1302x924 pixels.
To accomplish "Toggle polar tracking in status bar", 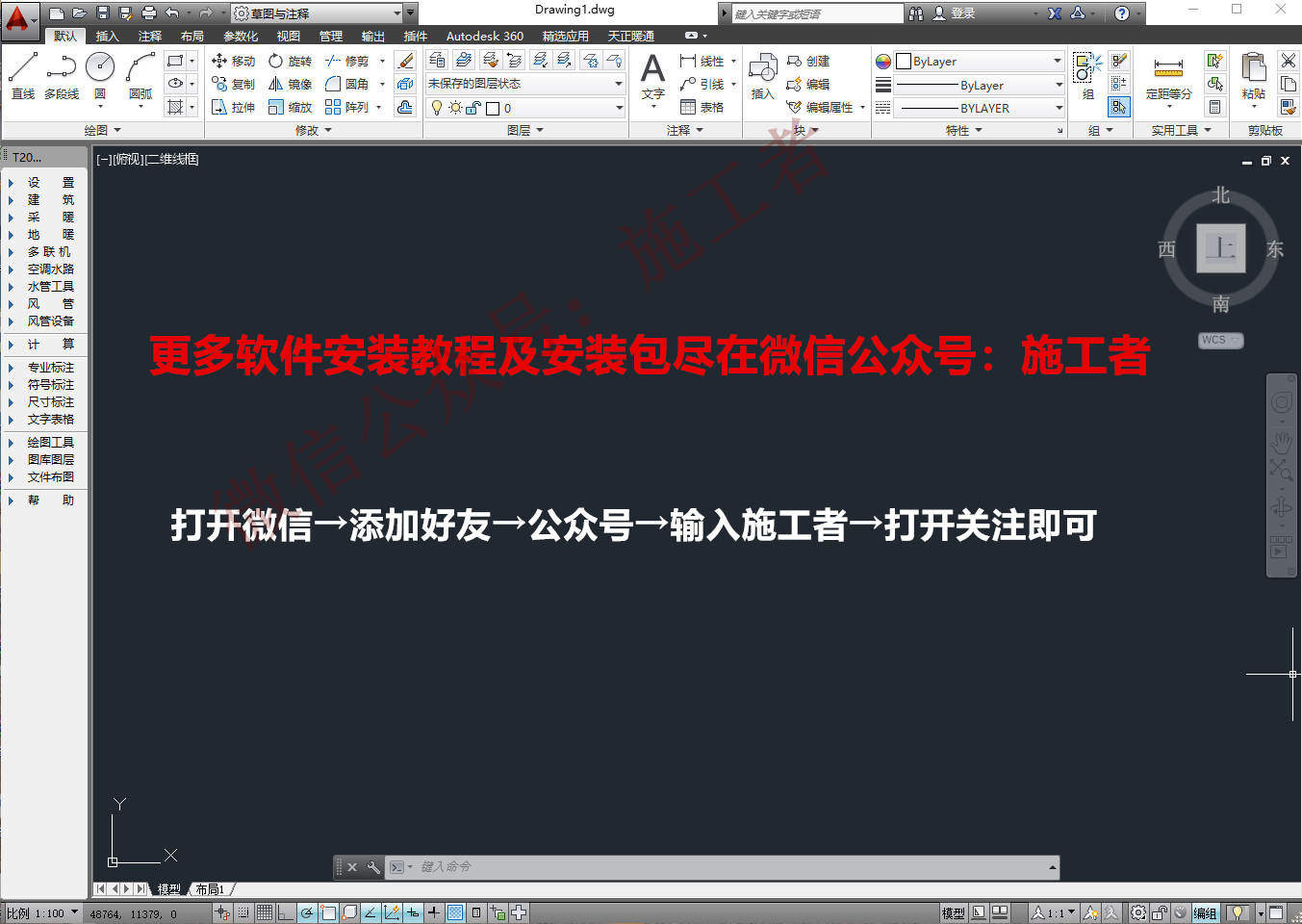I will (306, 912).
